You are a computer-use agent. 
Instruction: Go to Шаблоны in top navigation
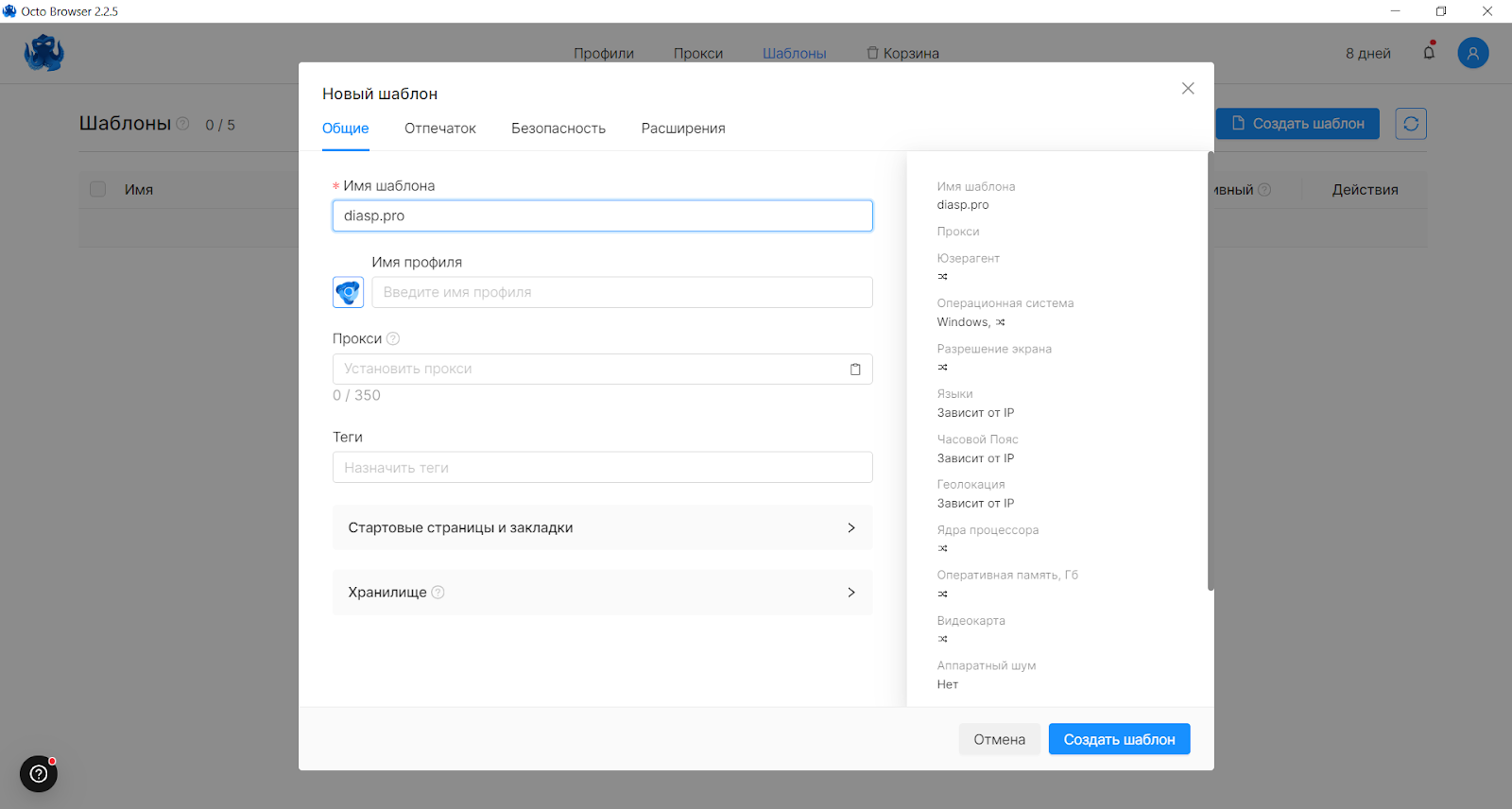tap(795, 54)
